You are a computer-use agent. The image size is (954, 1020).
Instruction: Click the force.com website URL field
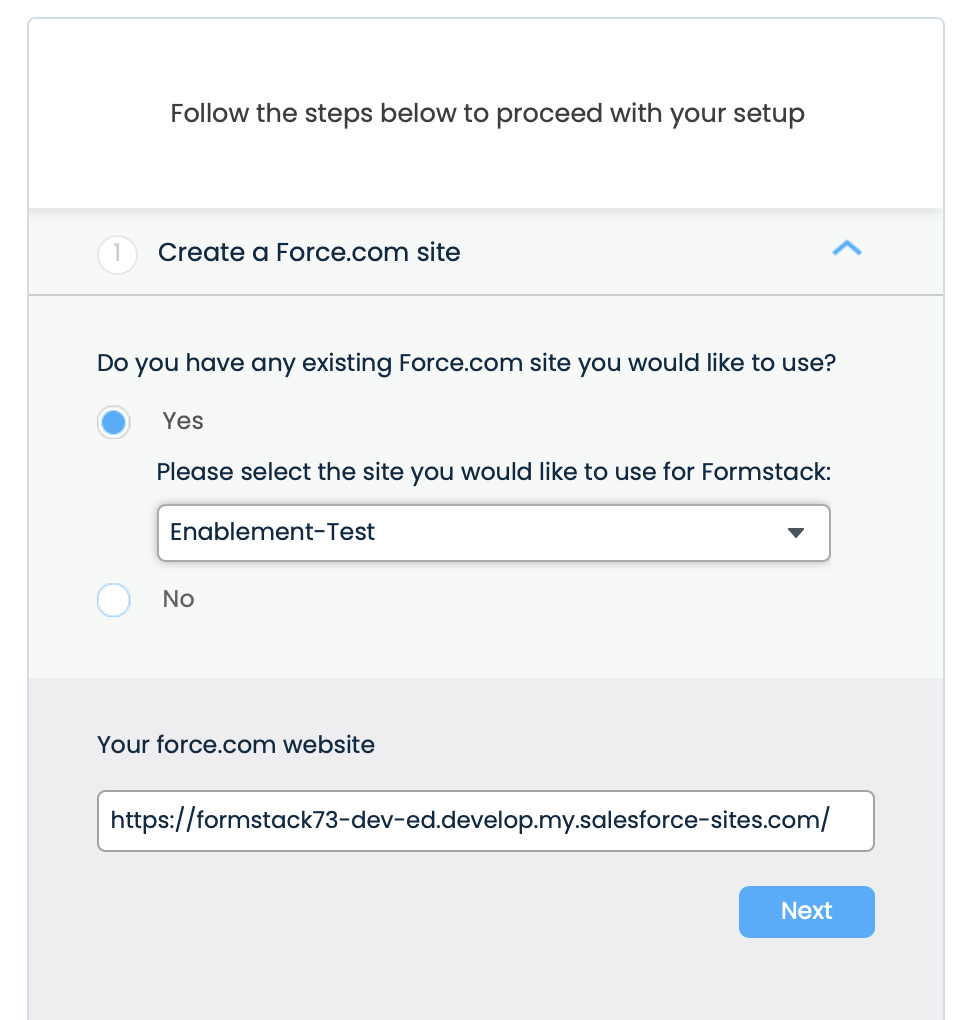click(485, 821)
